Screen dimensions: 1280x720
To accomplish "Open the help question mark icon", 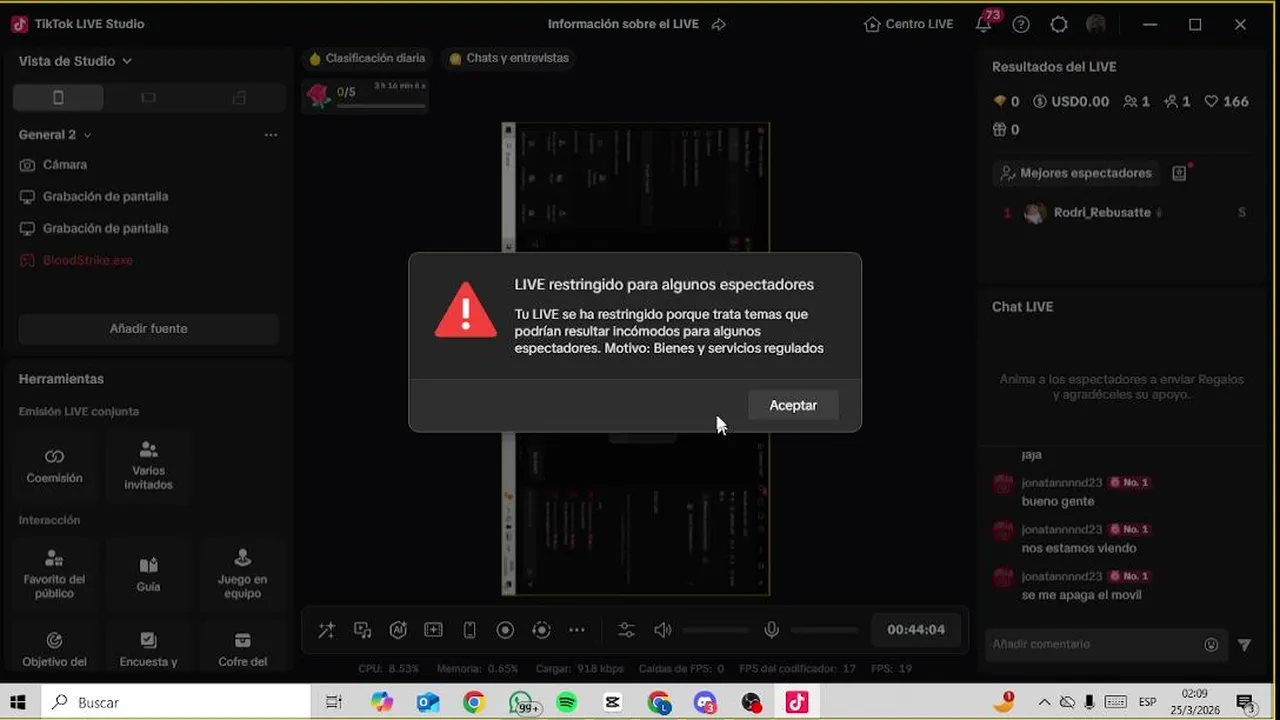I will tap(1021, 24).
